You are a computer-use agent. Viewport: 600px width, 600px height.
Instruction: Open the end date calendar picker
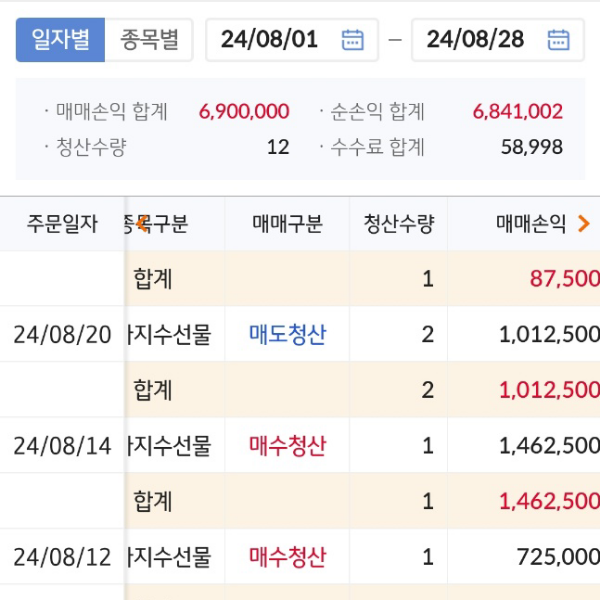click(x=558, y=40)
